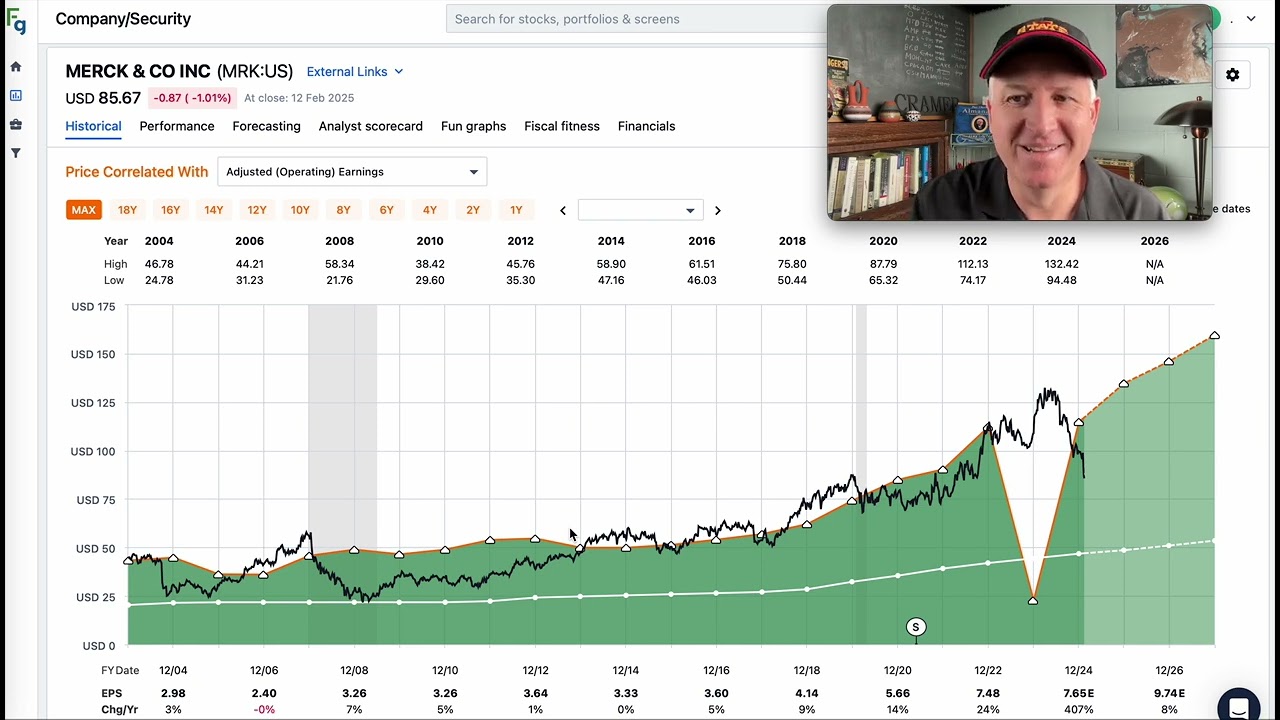Open the chat support bubble icon
This screenshot has width=1280, height=720.
[1239, 707]
